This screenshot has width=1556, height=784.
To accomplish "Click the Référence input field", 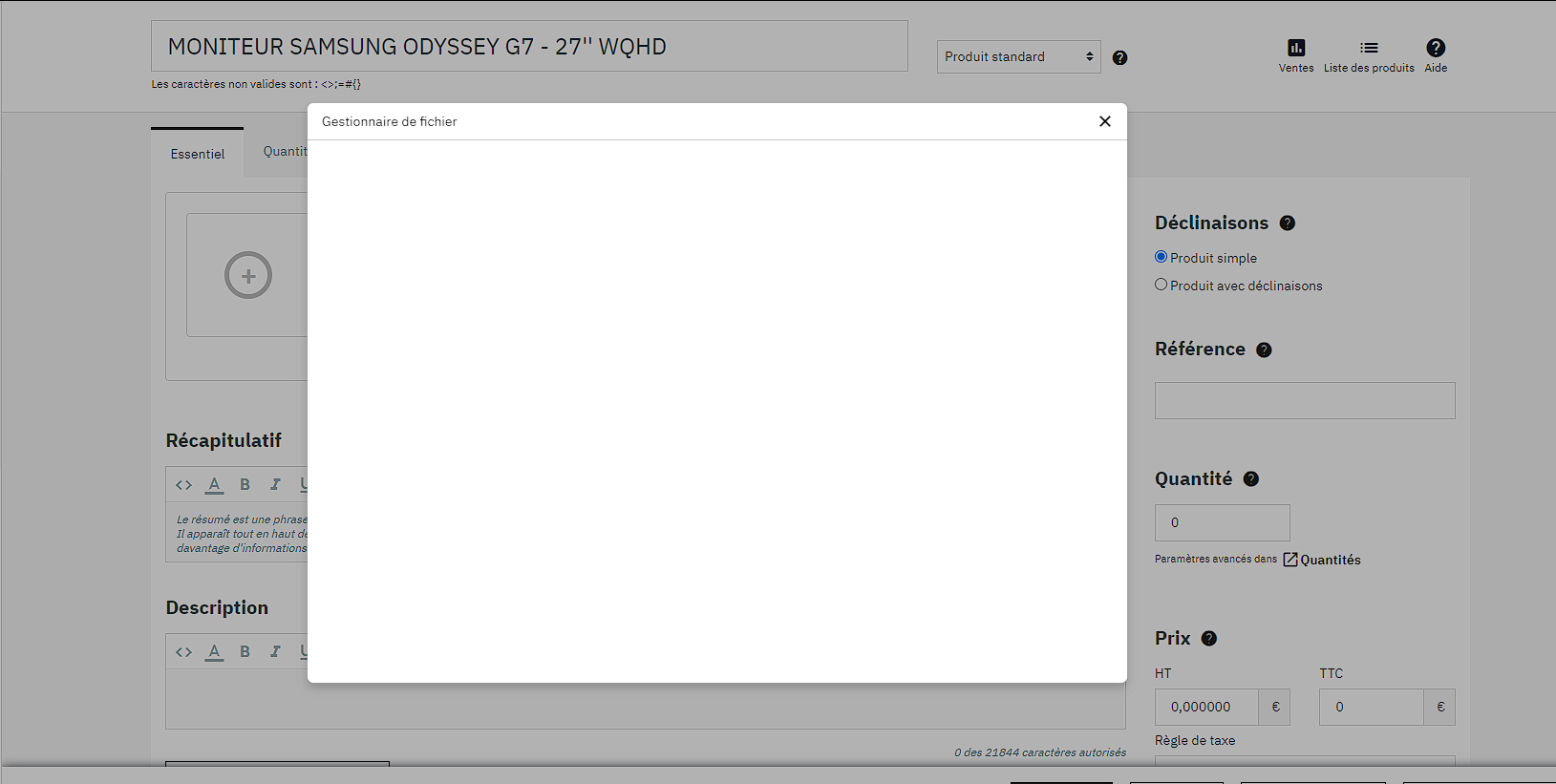I will click(x=1305, y=401).
